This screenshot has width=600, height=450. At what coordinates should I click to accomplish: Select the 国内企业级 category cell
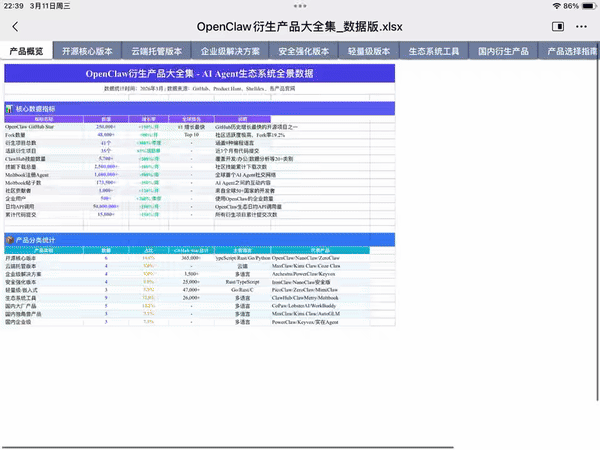coord(44,322)
